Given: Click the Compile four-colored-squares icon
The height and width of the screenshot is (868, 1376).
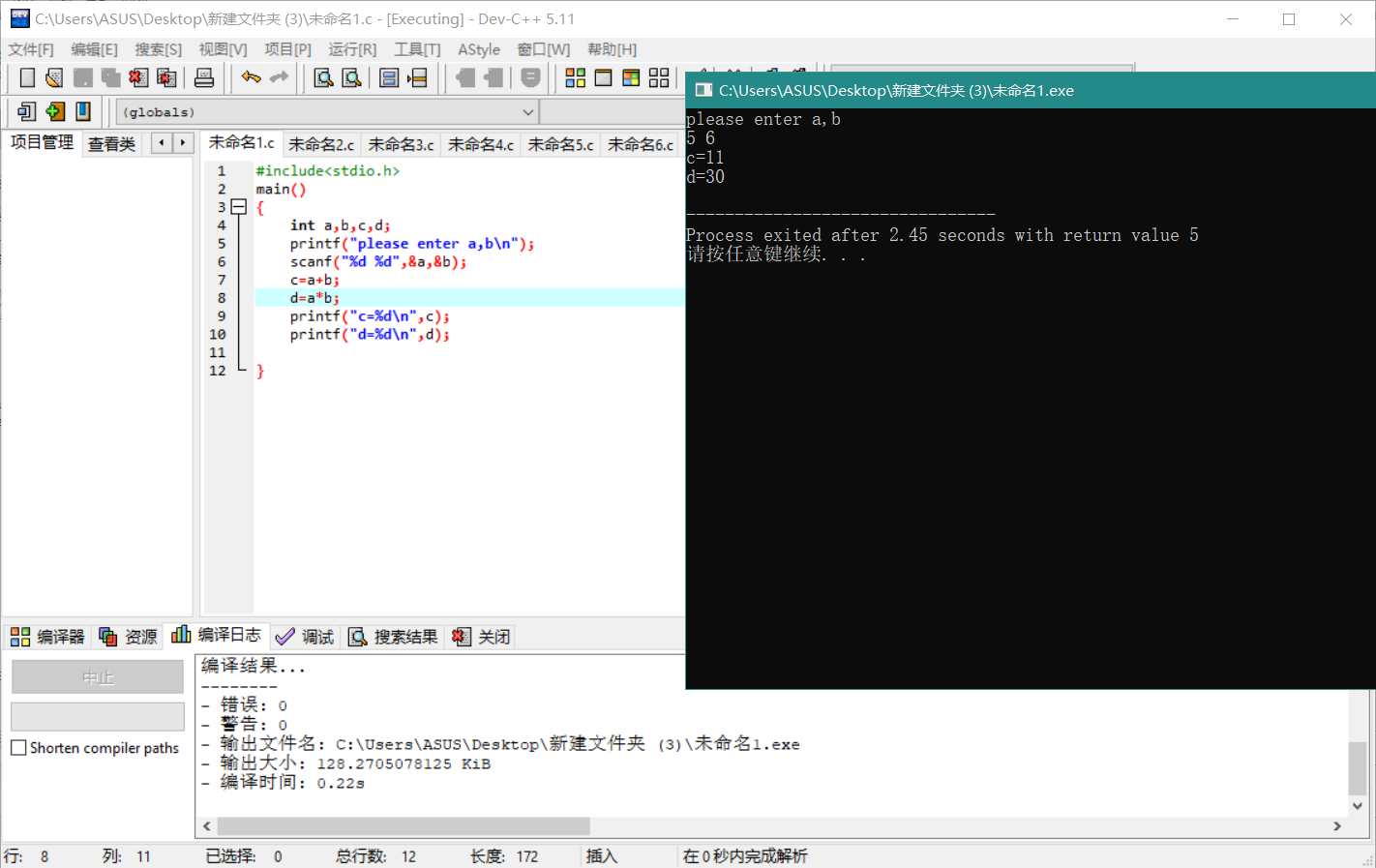Looking at the screenshot, I should click(575, 77).
